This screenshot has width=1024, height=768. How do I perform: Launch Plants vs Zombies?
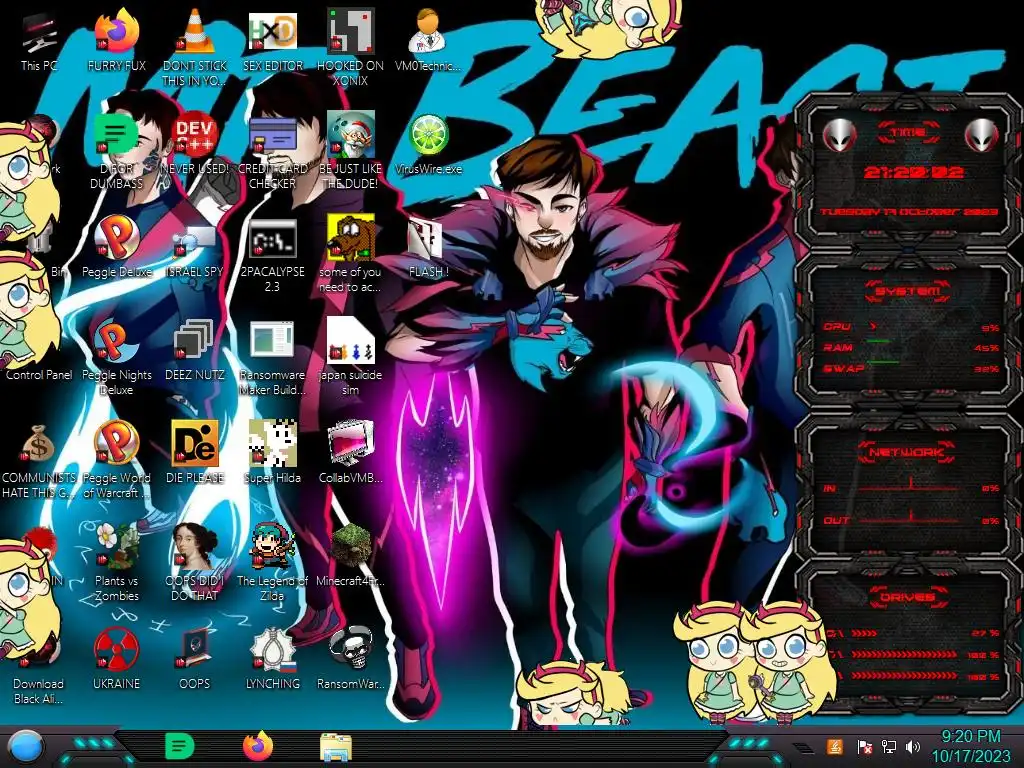pyautogui.click(x=116, y=546)
